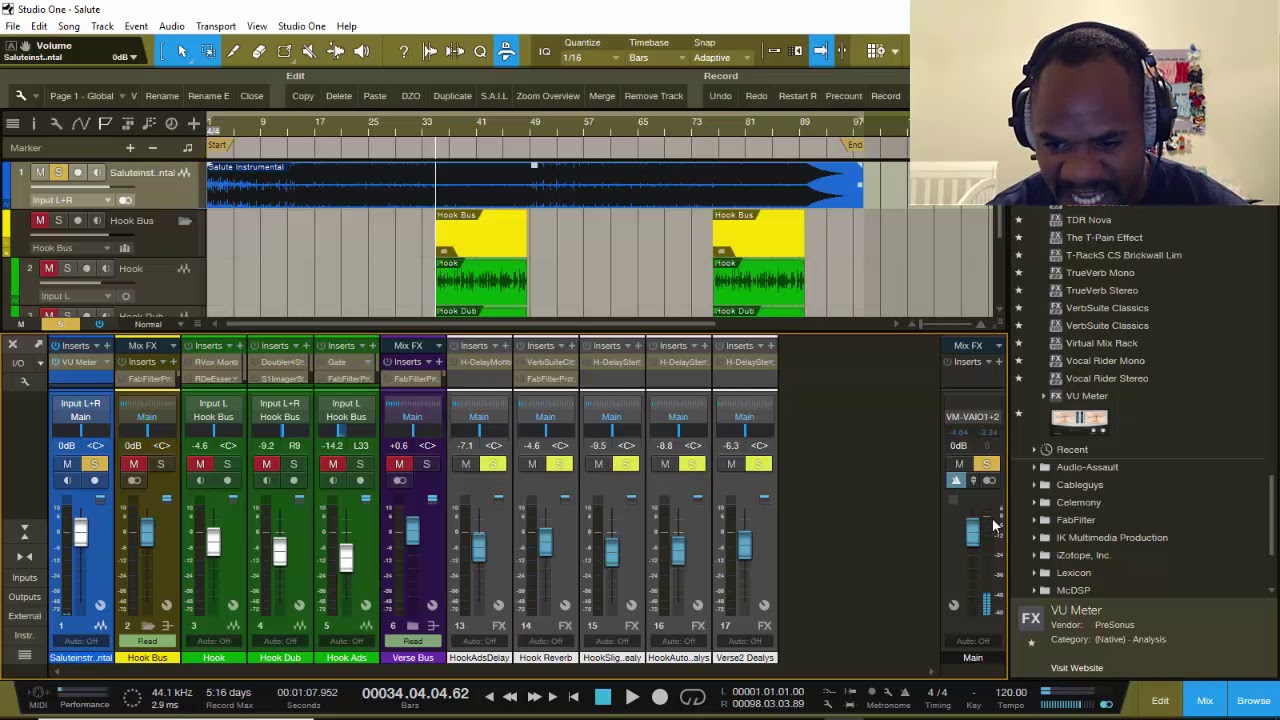
Task: Mute the Verse Bus mixer channel
Action: pyautogui.click(x=399, y=464)
